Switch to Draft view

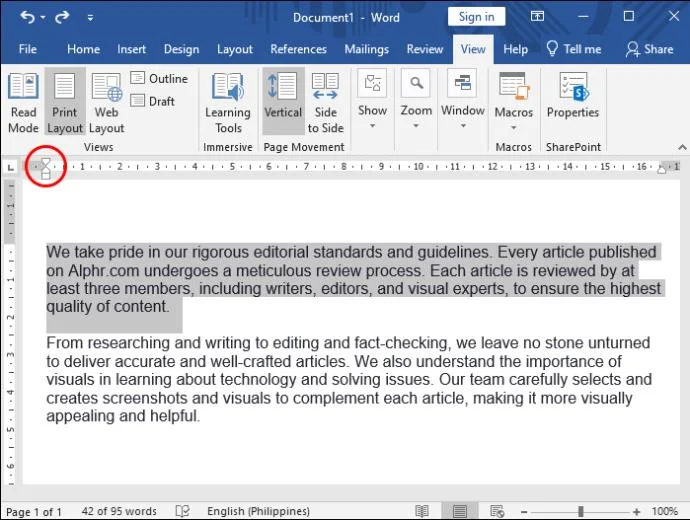153,101
